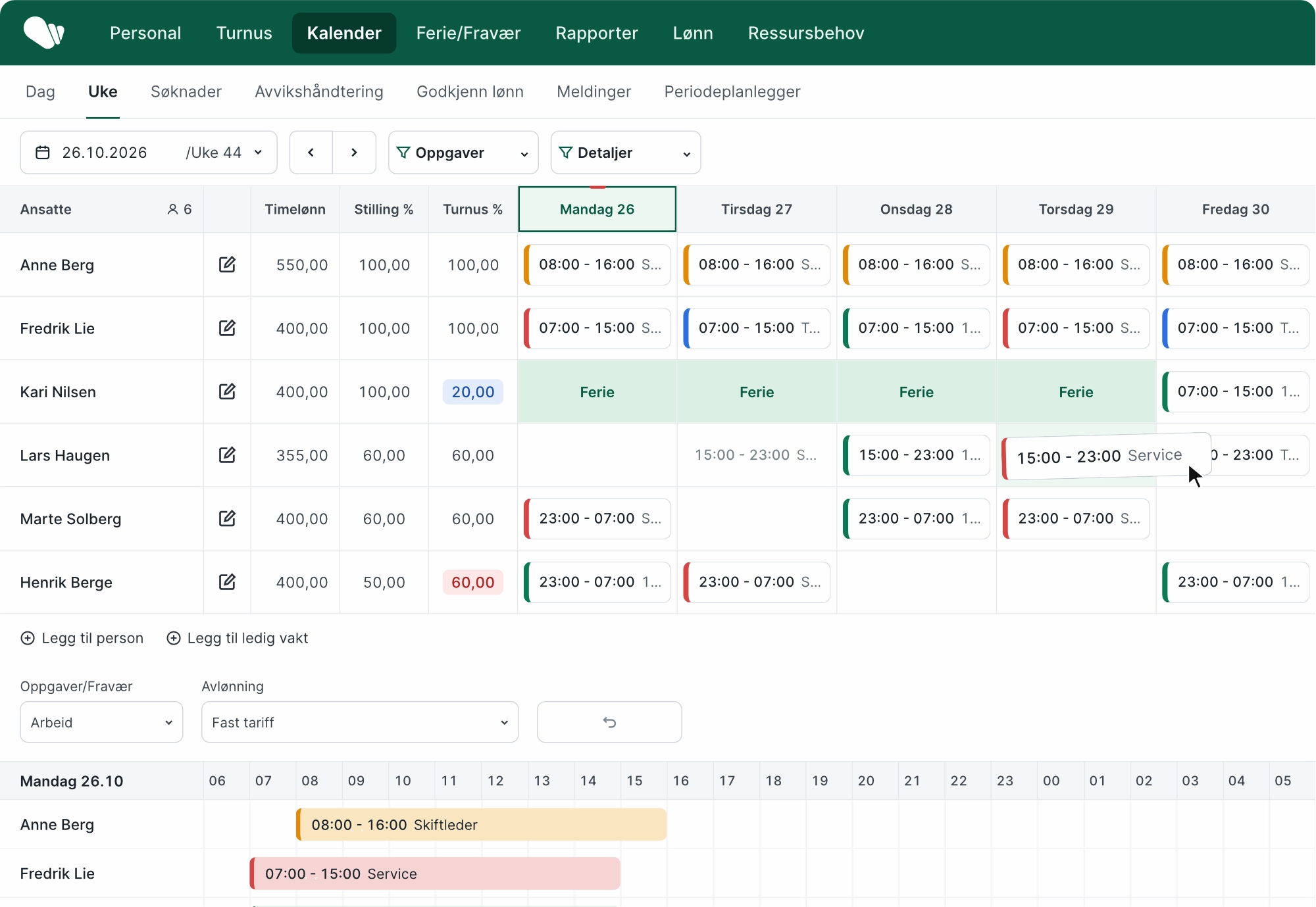Open edit icon for Marte Solberg

tap(227, 518)
